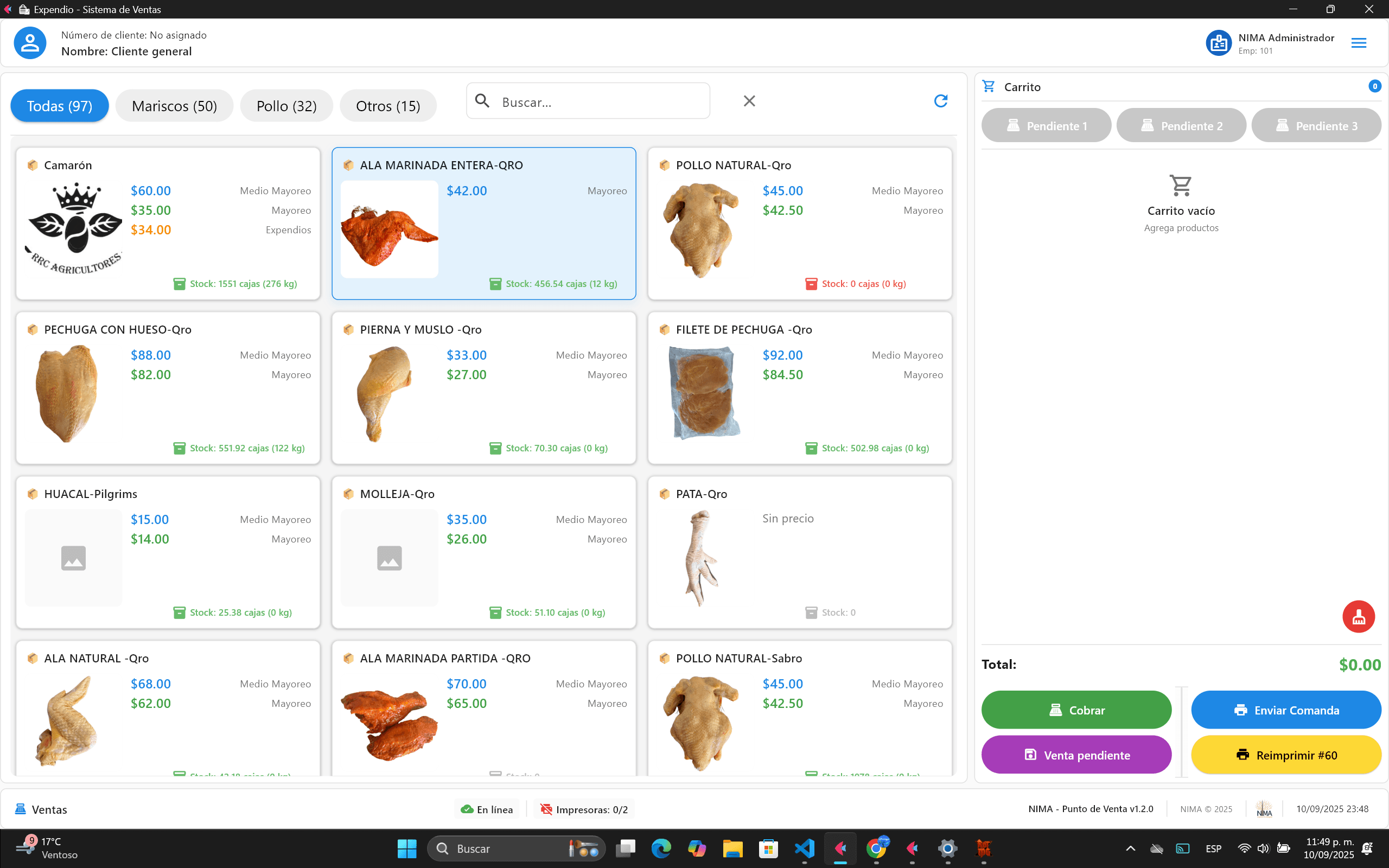The width and height of the screenshot is (1389, 868).
Task: Click Reimprimir #60
Action: point(1286,755)
